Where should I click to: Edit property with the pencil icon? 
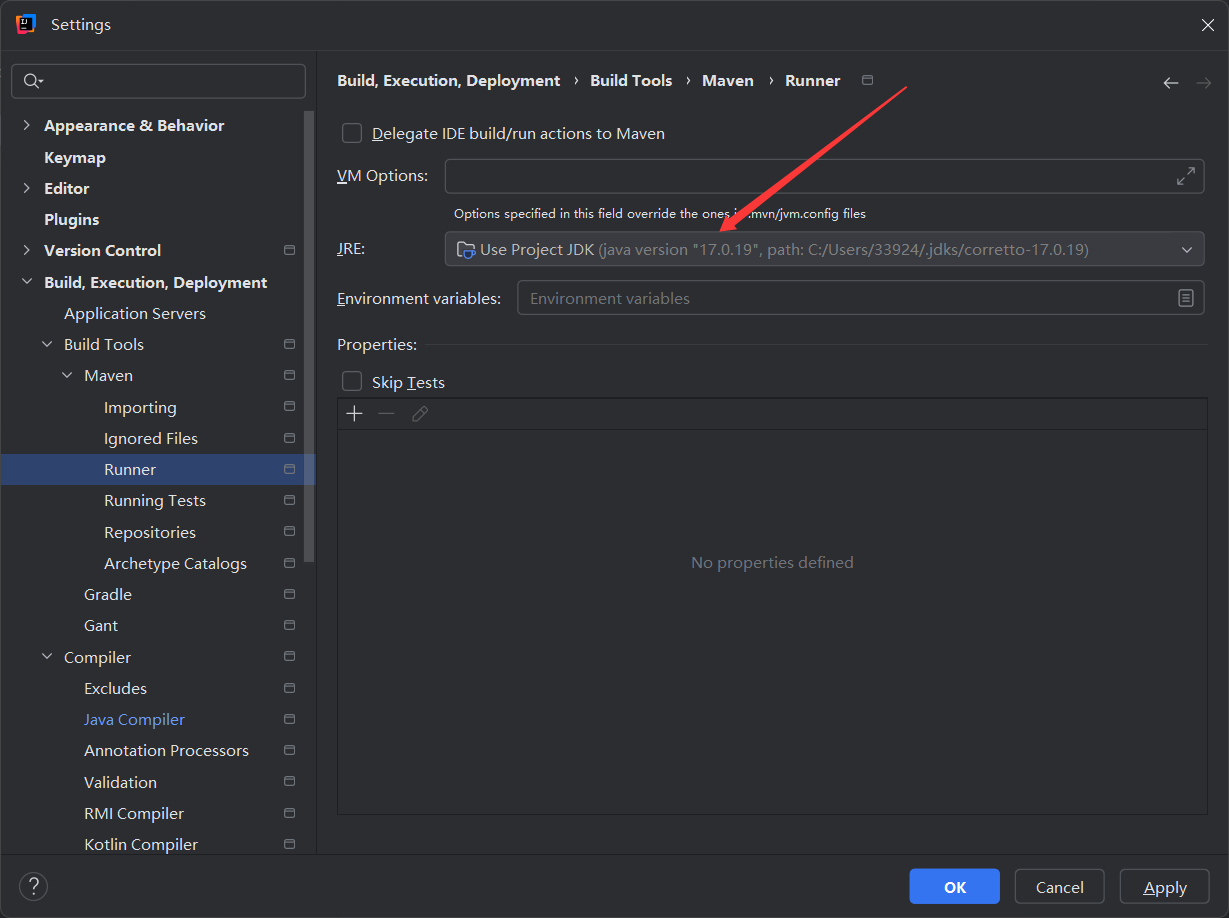(420, 414)
